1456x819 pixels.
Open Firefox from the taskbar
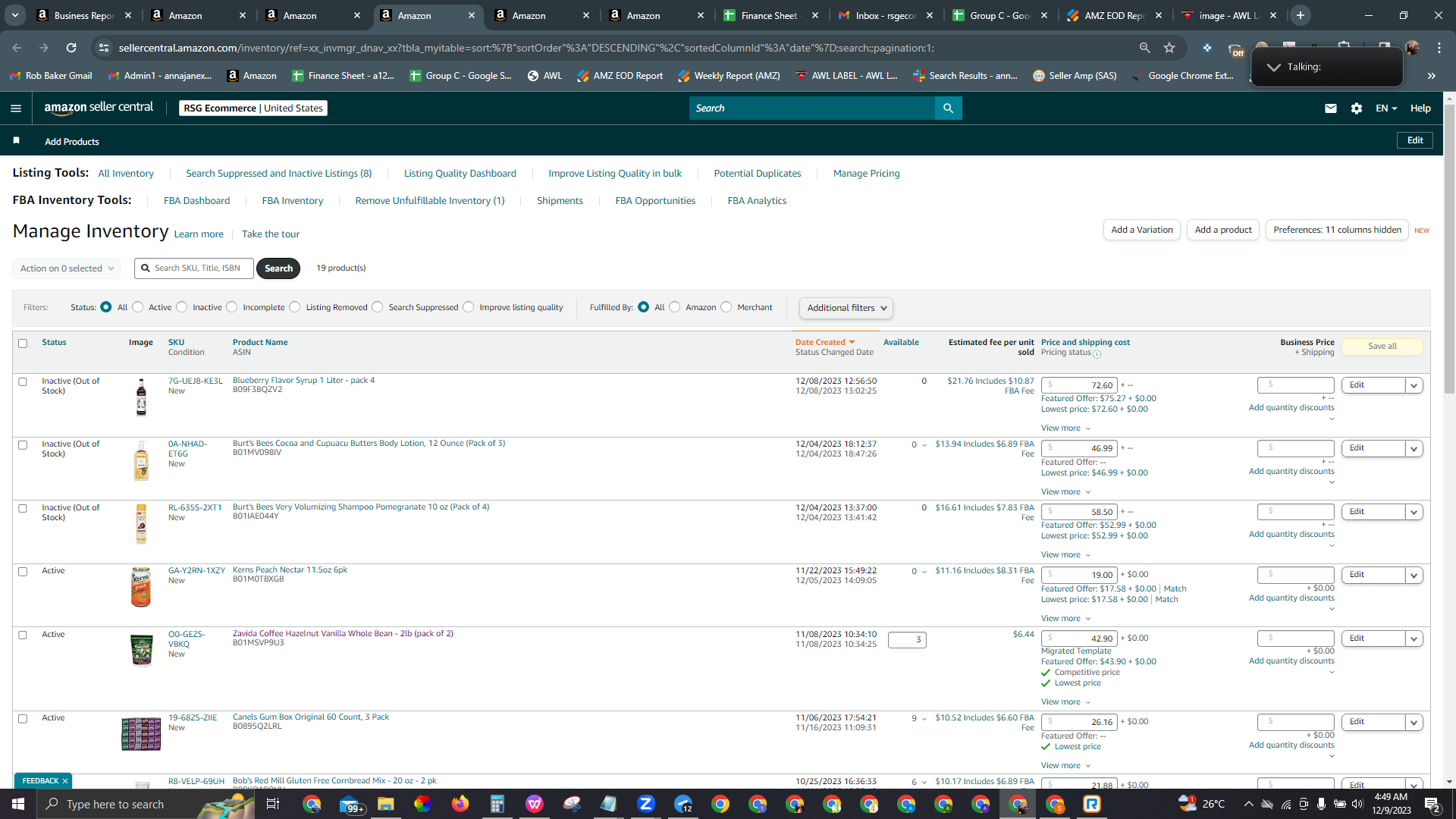tap(460, 804)
